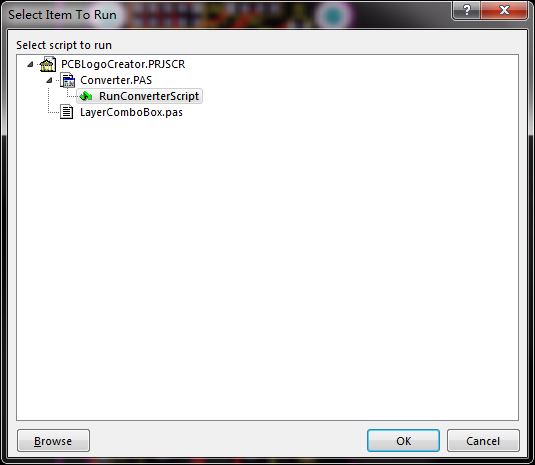Select the Converter.PAS entry
Image resolution: width=535 pixels, height=465 pixels.
tap(116, 80)
